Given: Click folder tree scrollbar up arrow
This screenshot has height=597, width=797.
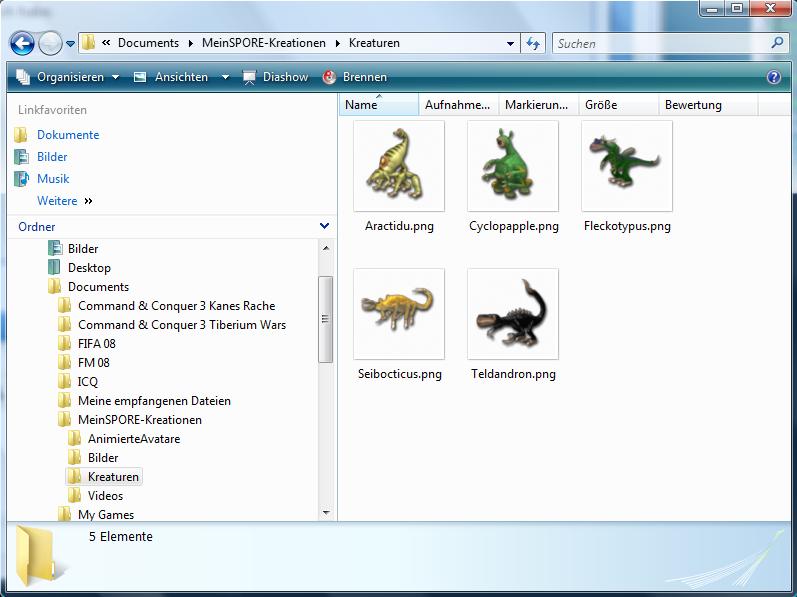Looking at the screenshot, I should (326, 248).
